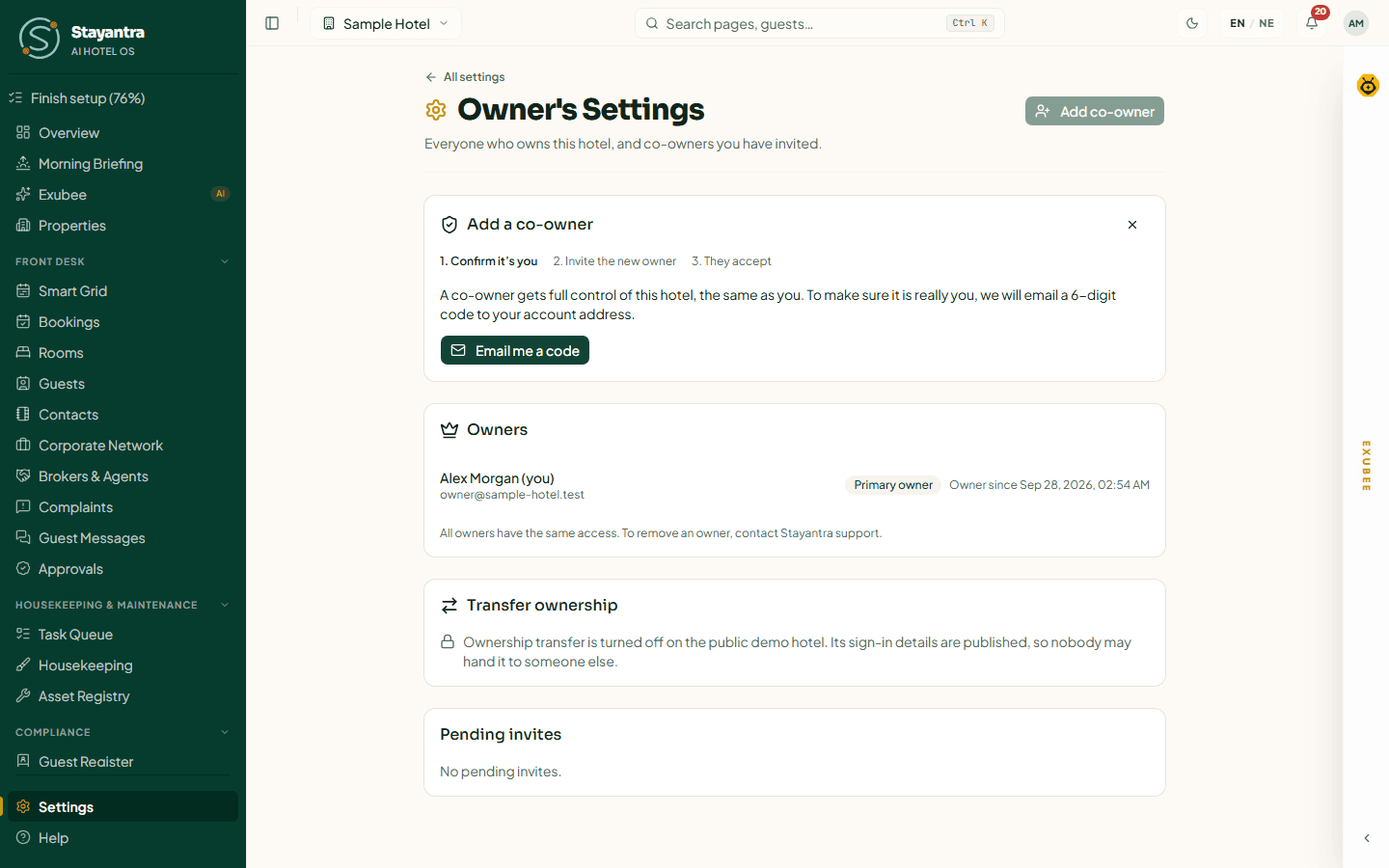Open the AM user avatar menu
The height and width of the screenshot is (868, 1389).
click(x=1356, y=23)
